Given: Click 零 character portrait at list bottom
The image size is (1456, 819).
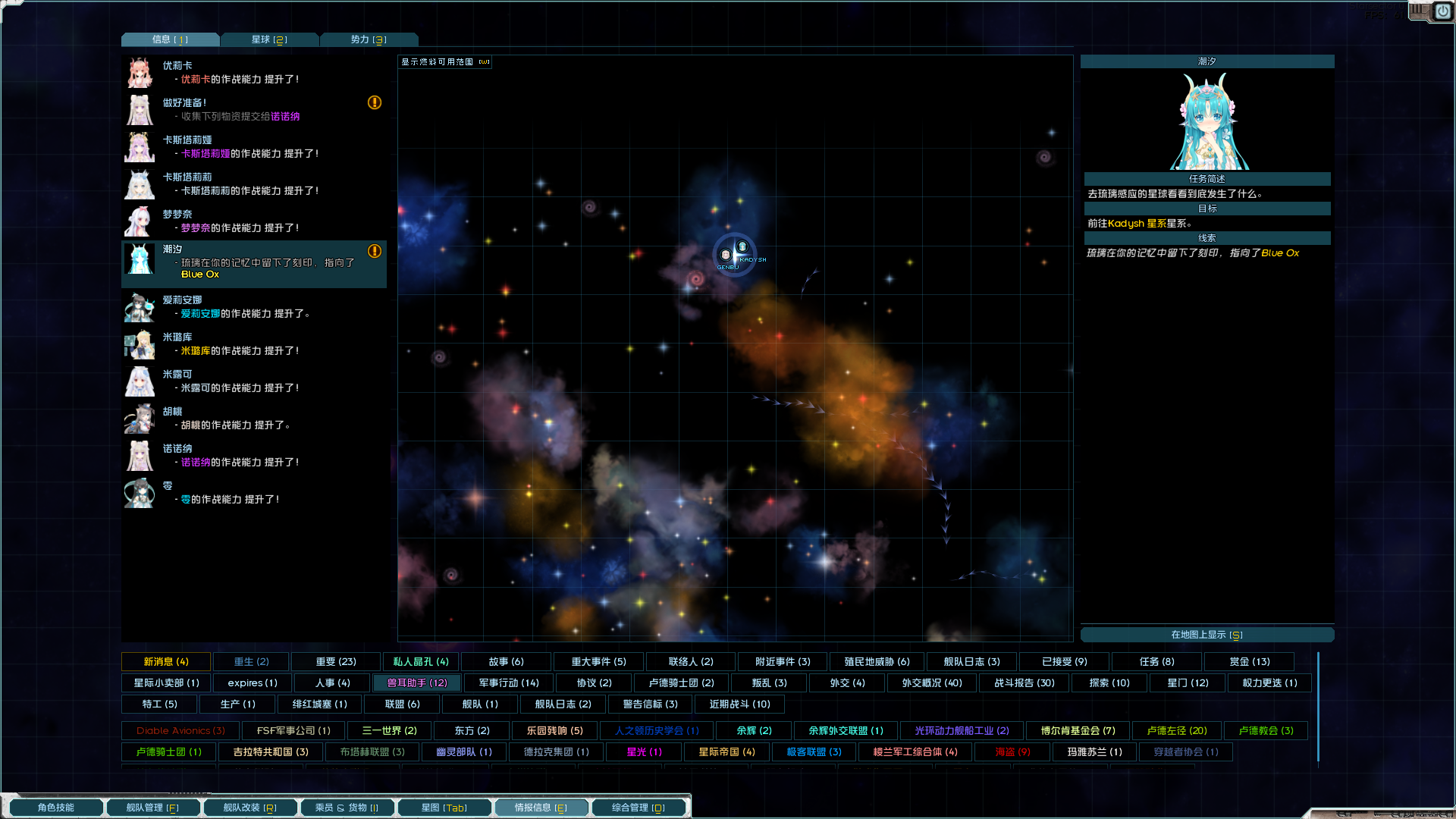Looking at the screenshot, I should click(x=140, y=493).
